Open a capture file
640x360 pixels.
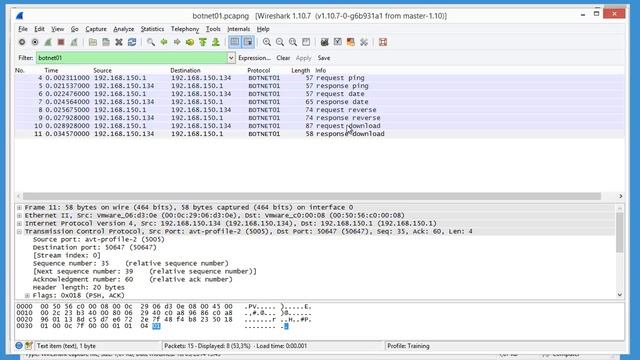click(x=93, y=42)
